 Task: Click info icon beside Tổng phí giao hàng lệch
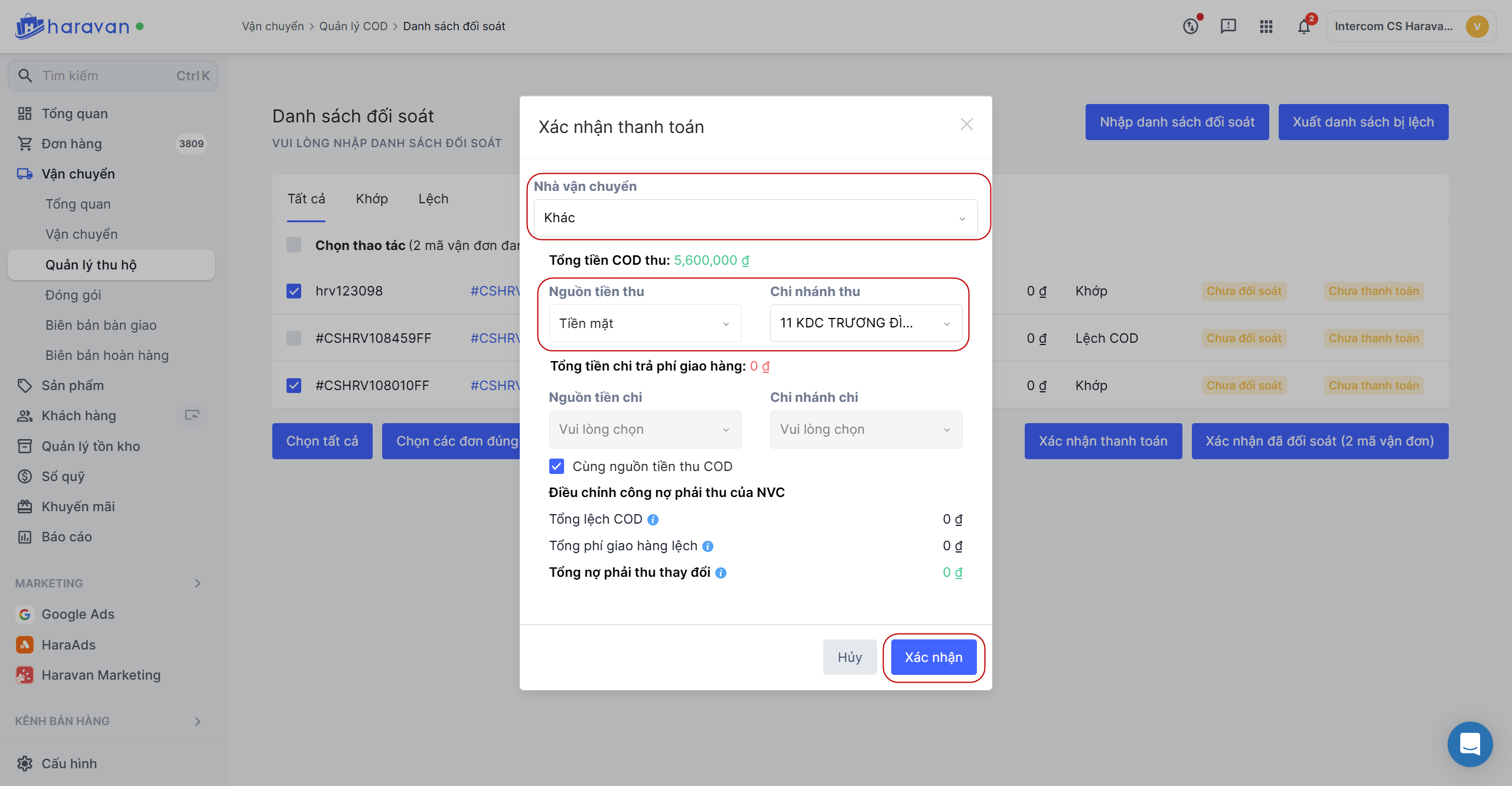click(x=708, y=546)
